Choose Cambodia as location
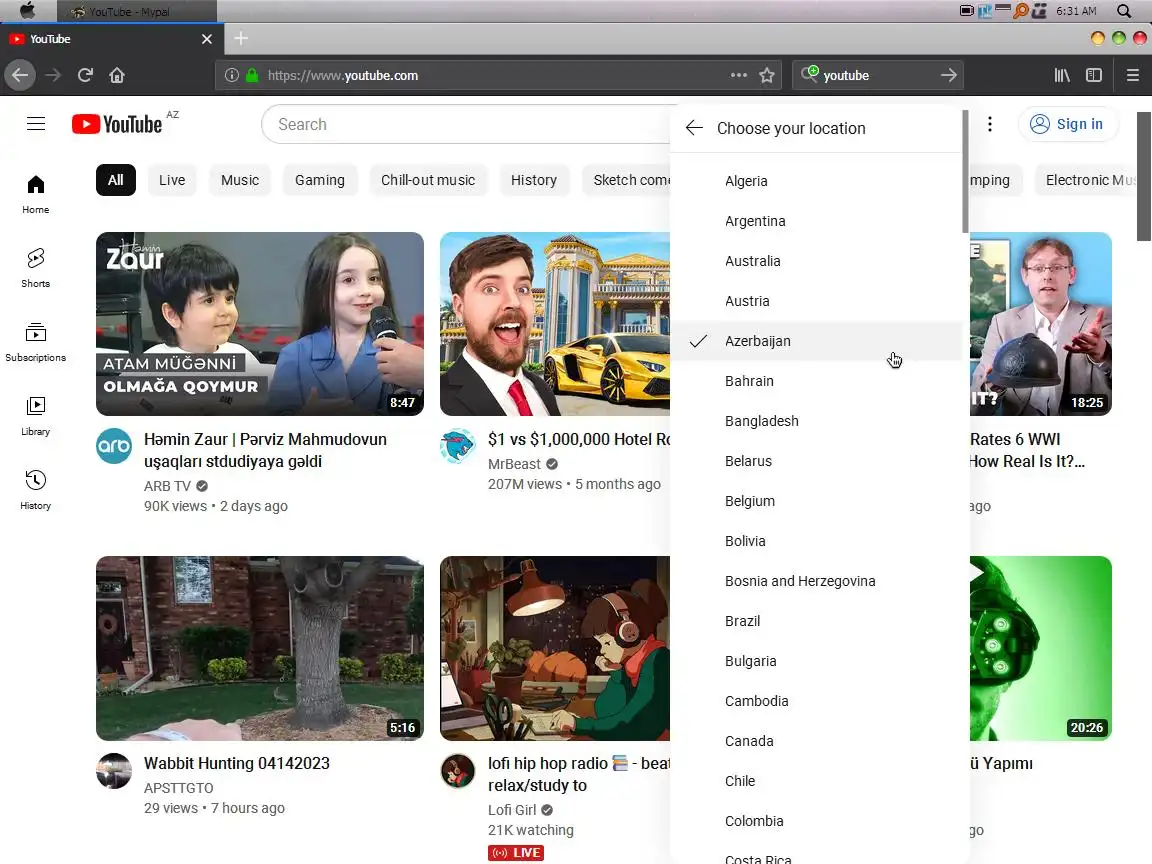The width and height of the screenshot is (1152, 864). (816, 701)
